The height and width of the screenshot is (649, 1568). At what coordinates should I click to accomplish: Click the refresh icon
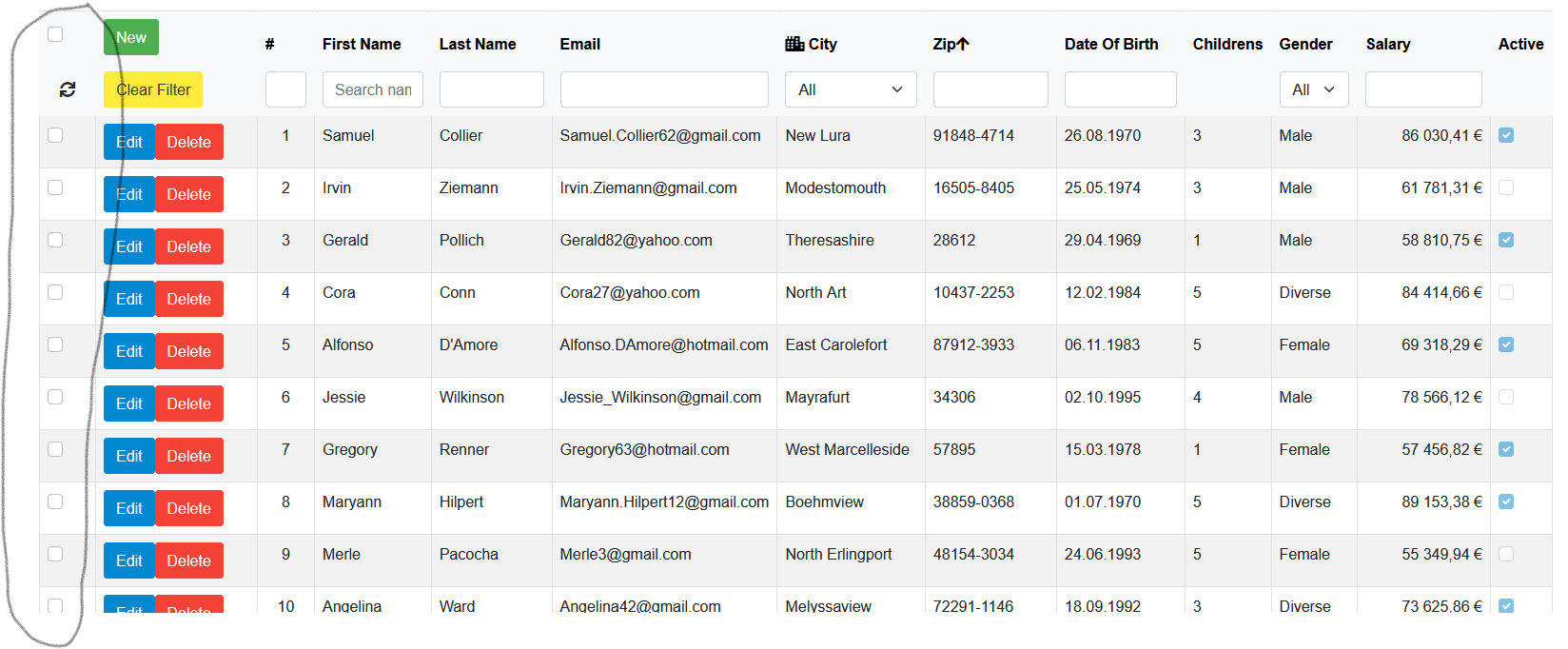pos(67,89)
